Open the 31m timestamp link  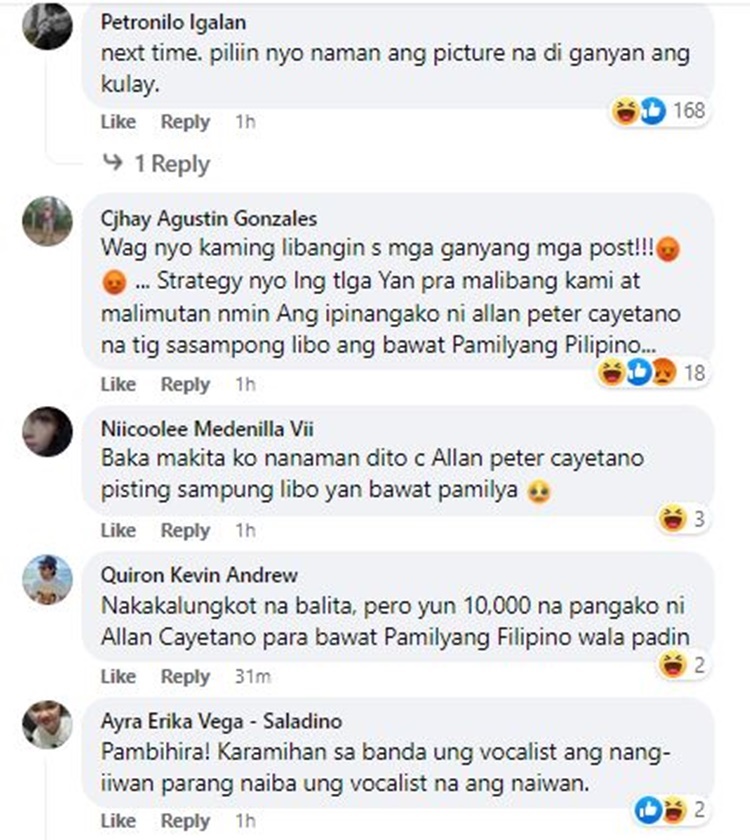point(253,677)
